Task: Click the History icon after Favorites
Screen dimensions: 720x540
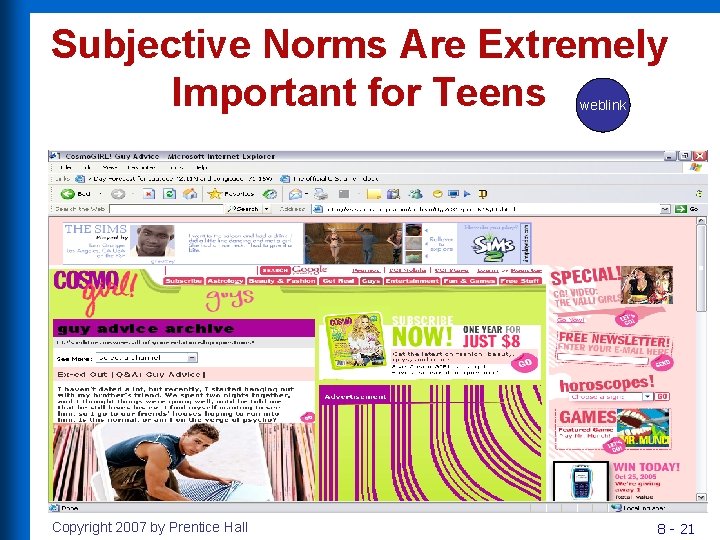Action: click(x=270, y=194)
